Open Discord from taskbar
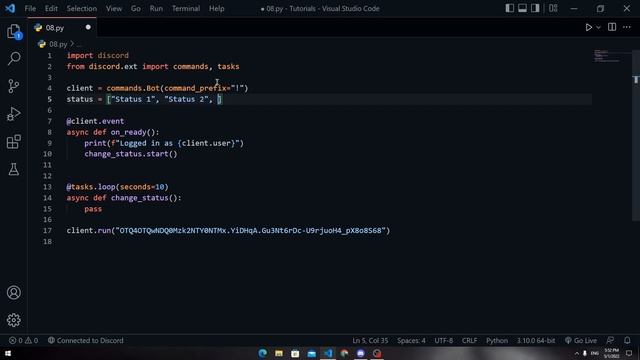The width and height of the screenshot is (640, 360). click(x=360, y=353)
